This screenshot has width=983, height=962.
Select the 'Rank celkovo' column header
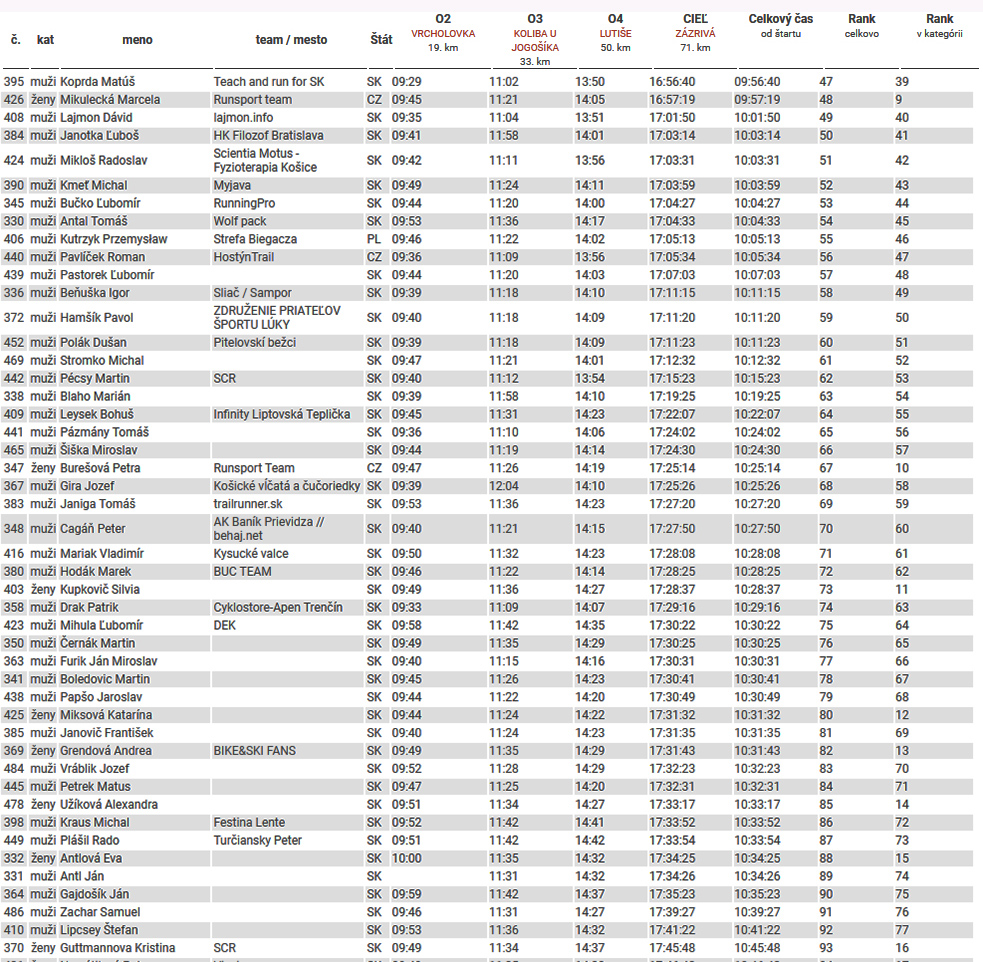[x=861, y=26]
